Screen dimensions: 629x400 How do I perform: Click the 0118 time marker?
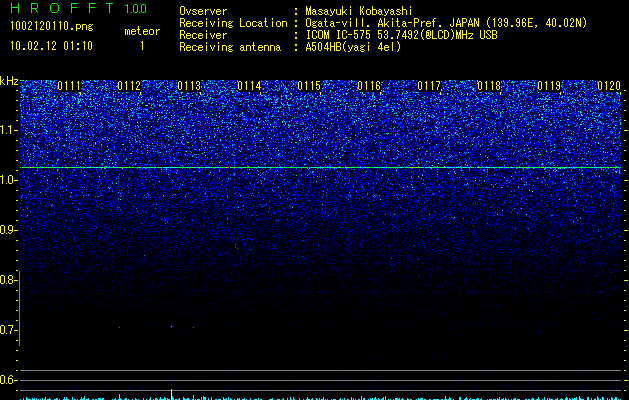tap(489, 86)
